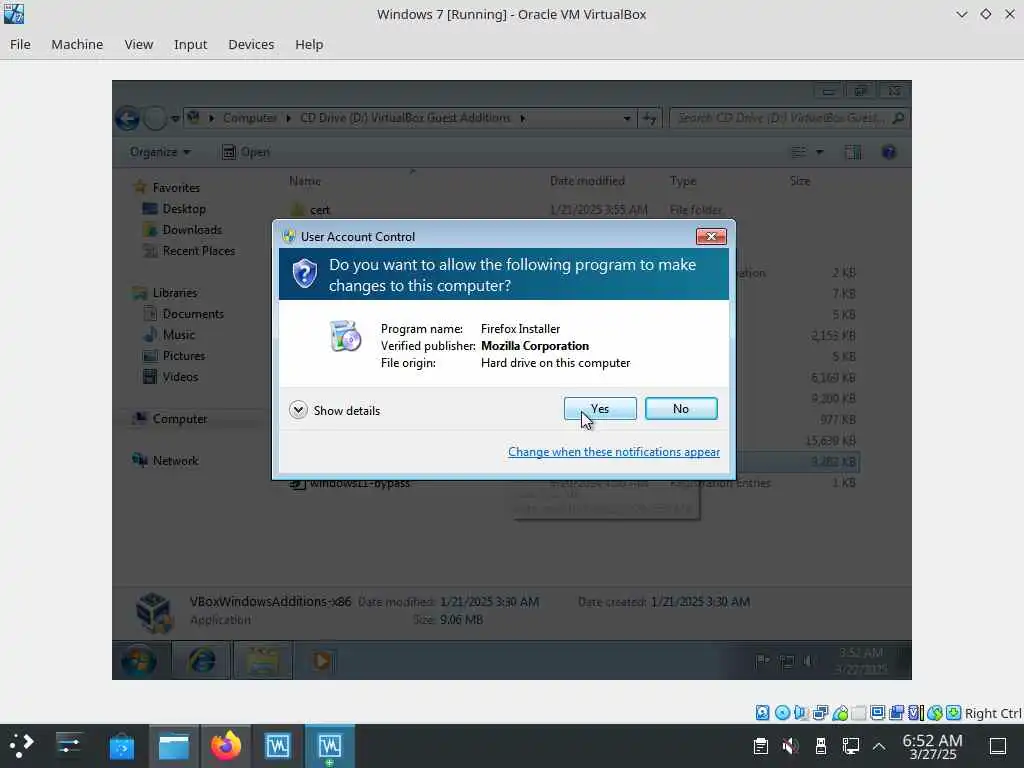
Task: Open the Machine menu
Action: coord(77,44)
